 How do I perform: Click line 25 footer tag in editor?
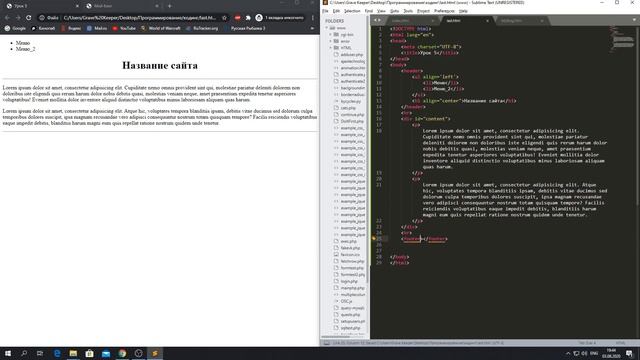[x=424, y=239]
